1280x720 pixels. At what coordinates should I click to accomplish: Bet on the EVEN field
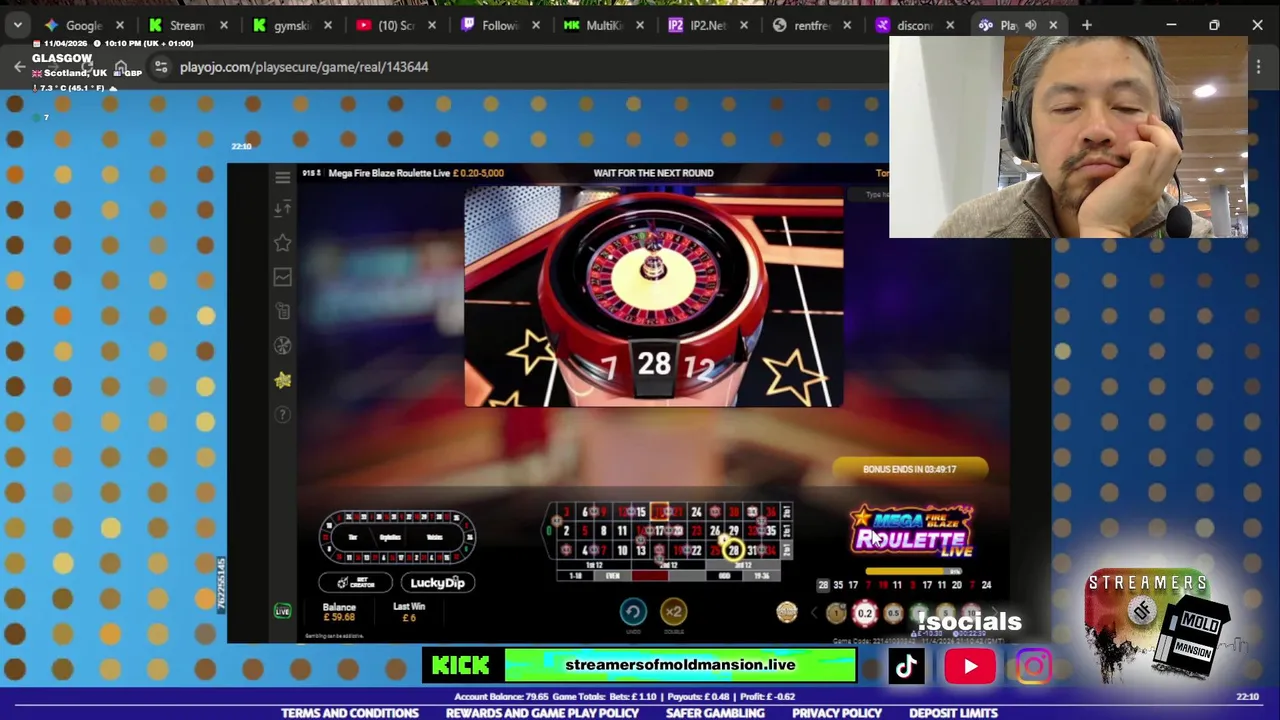coord(613,576)
